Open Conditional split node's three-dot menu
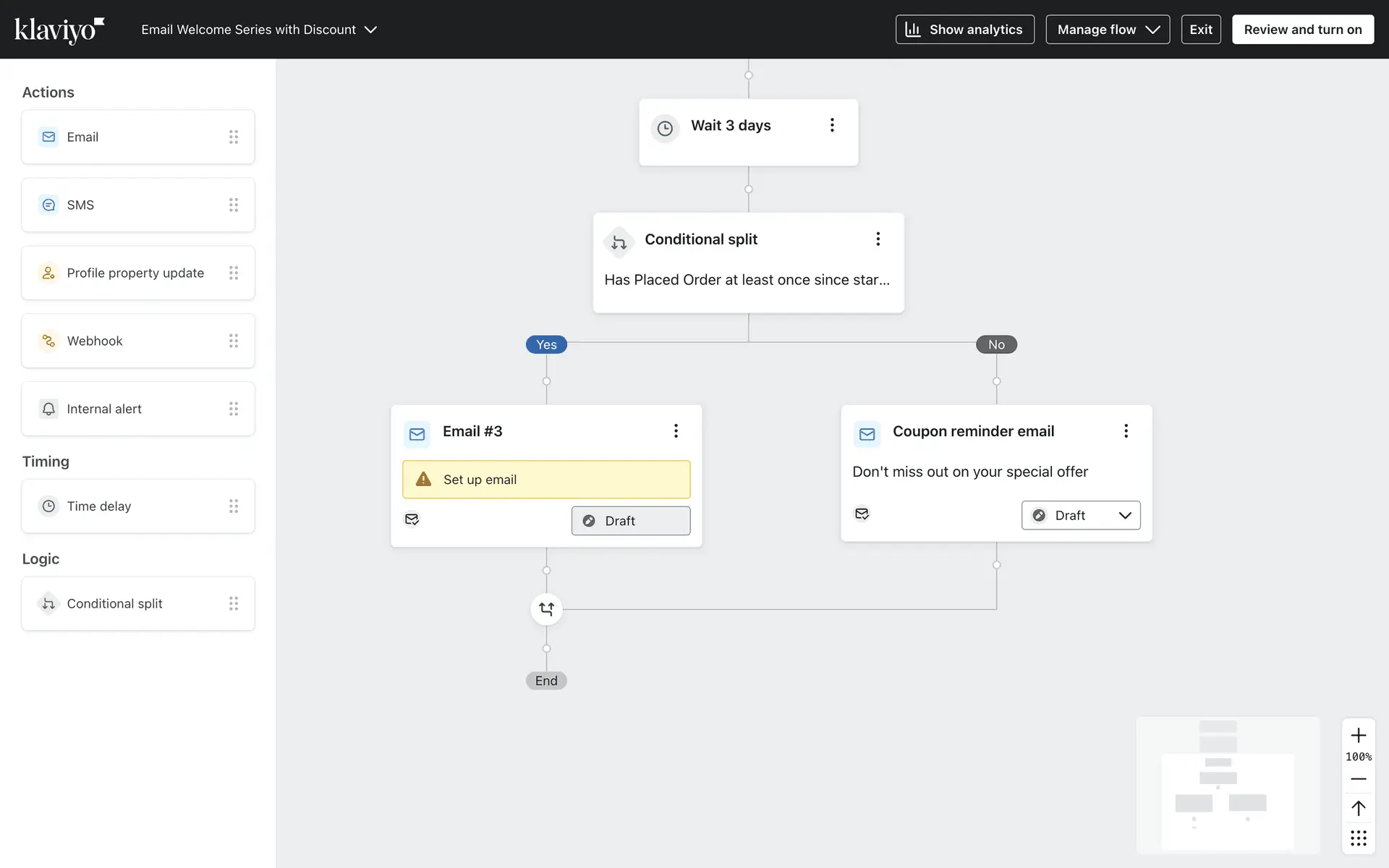This screenshot has height=868, width=1389. [878, 239]
